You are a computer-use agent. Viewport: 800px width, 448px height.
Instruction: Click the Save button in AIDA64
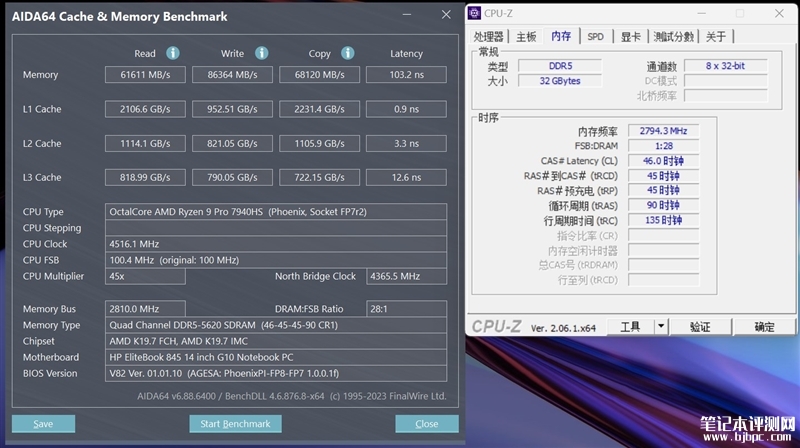43,424
